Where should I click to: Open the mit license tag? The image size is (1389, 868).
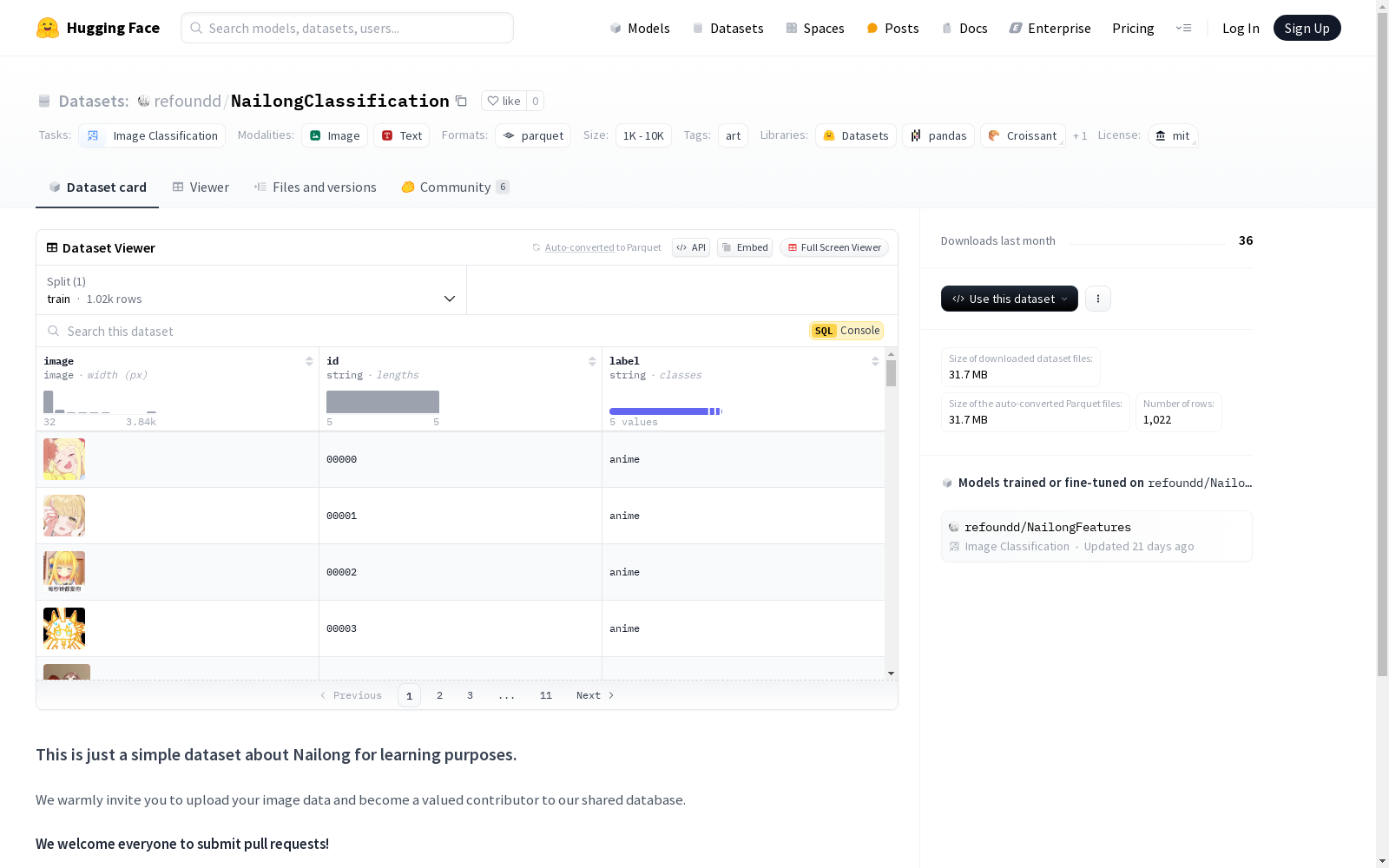pos(1173,135)
